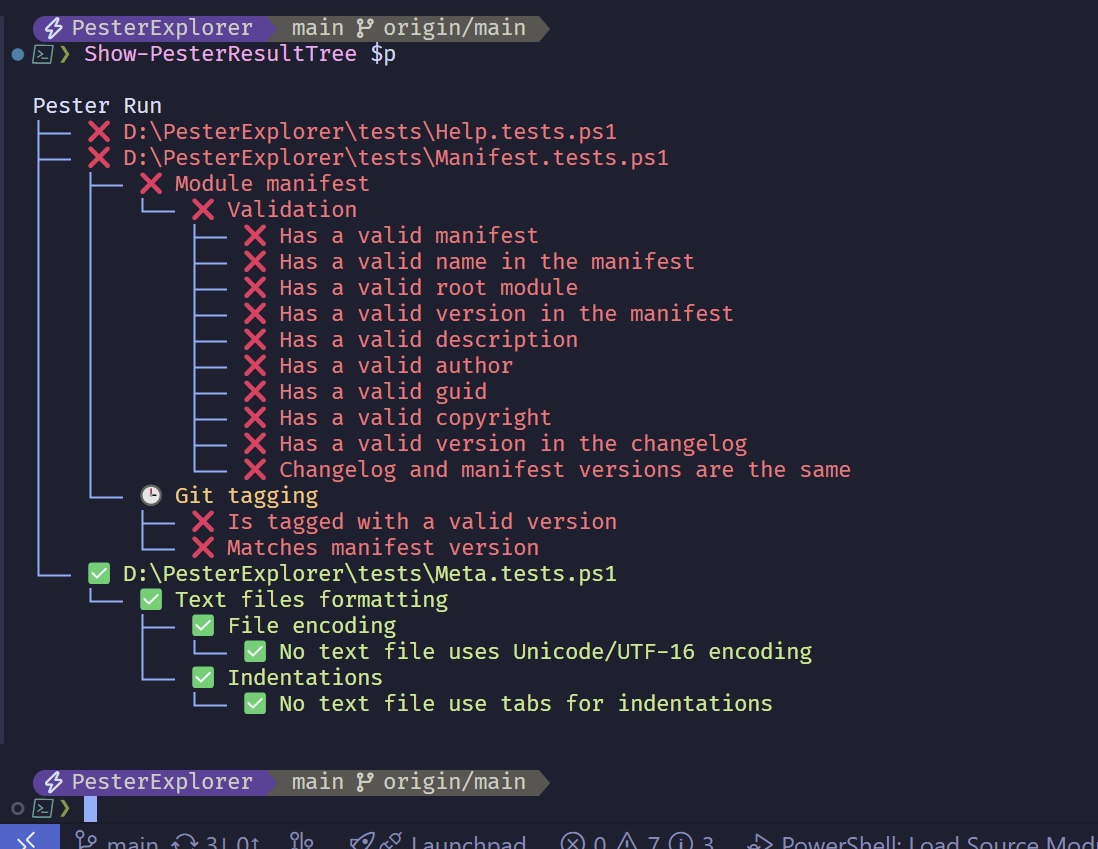Click the green check beside Meta.tests.ps1
The image size is (1098, 849).
click(99, 574)
